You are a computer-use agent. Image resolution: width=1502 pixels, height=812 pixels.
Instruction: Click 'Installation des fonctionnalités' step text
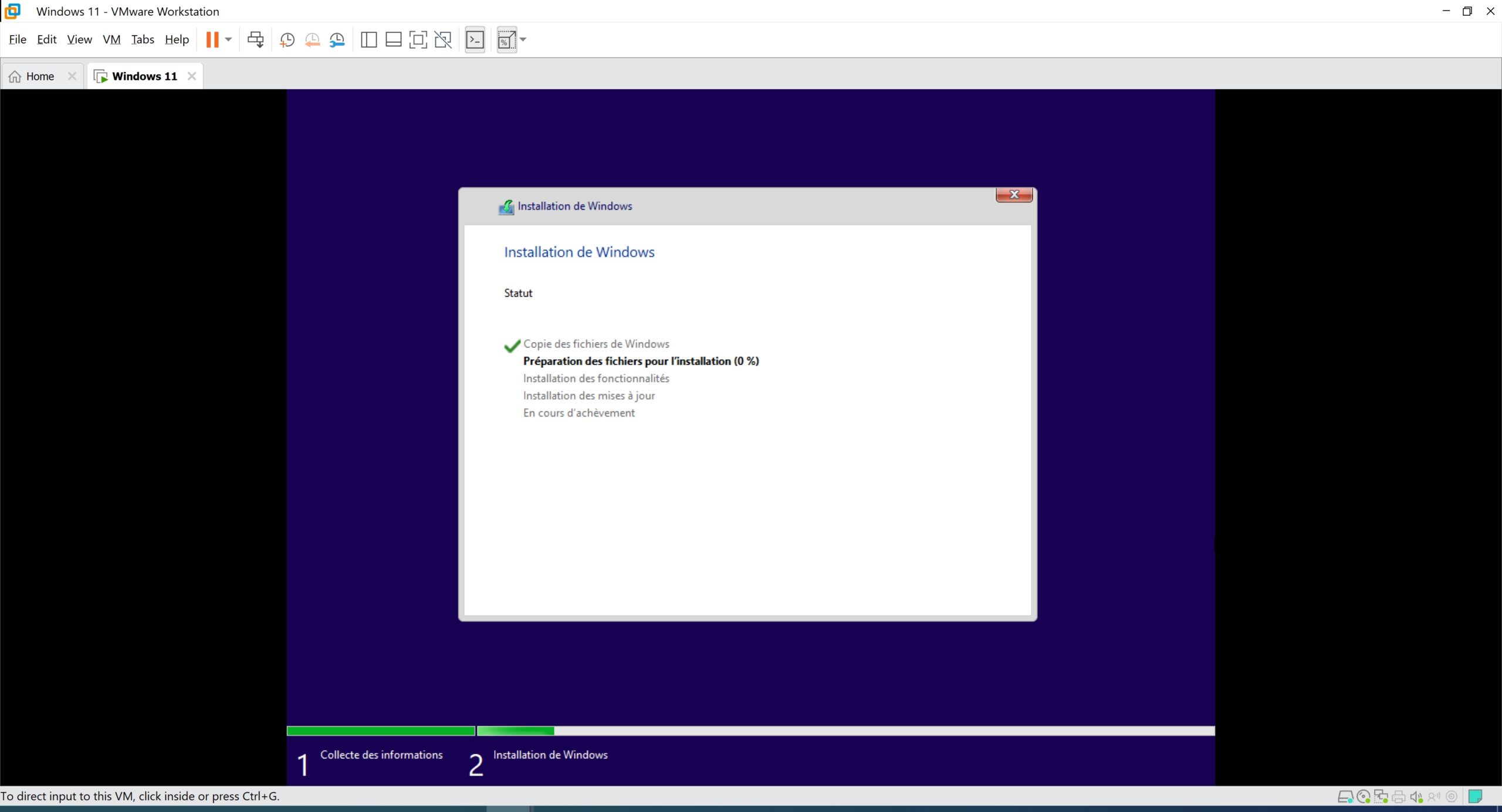point(596,378)
